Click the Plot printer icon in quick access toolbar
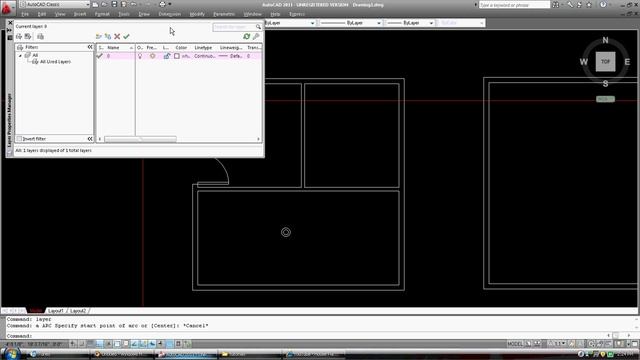Screen dimensions: 640x360 (162, 4)
